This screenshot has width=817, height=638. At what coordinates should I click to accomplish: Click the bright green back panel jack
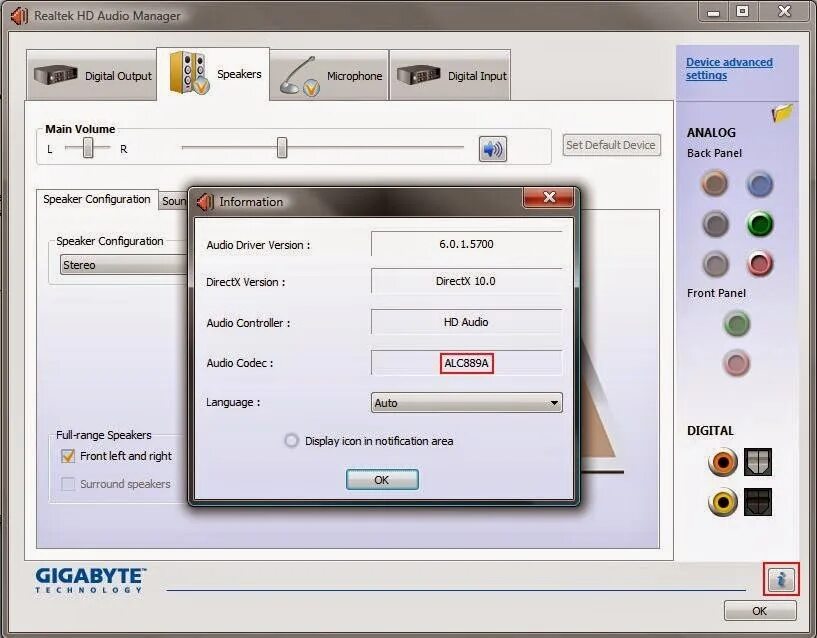coord(760,224)
